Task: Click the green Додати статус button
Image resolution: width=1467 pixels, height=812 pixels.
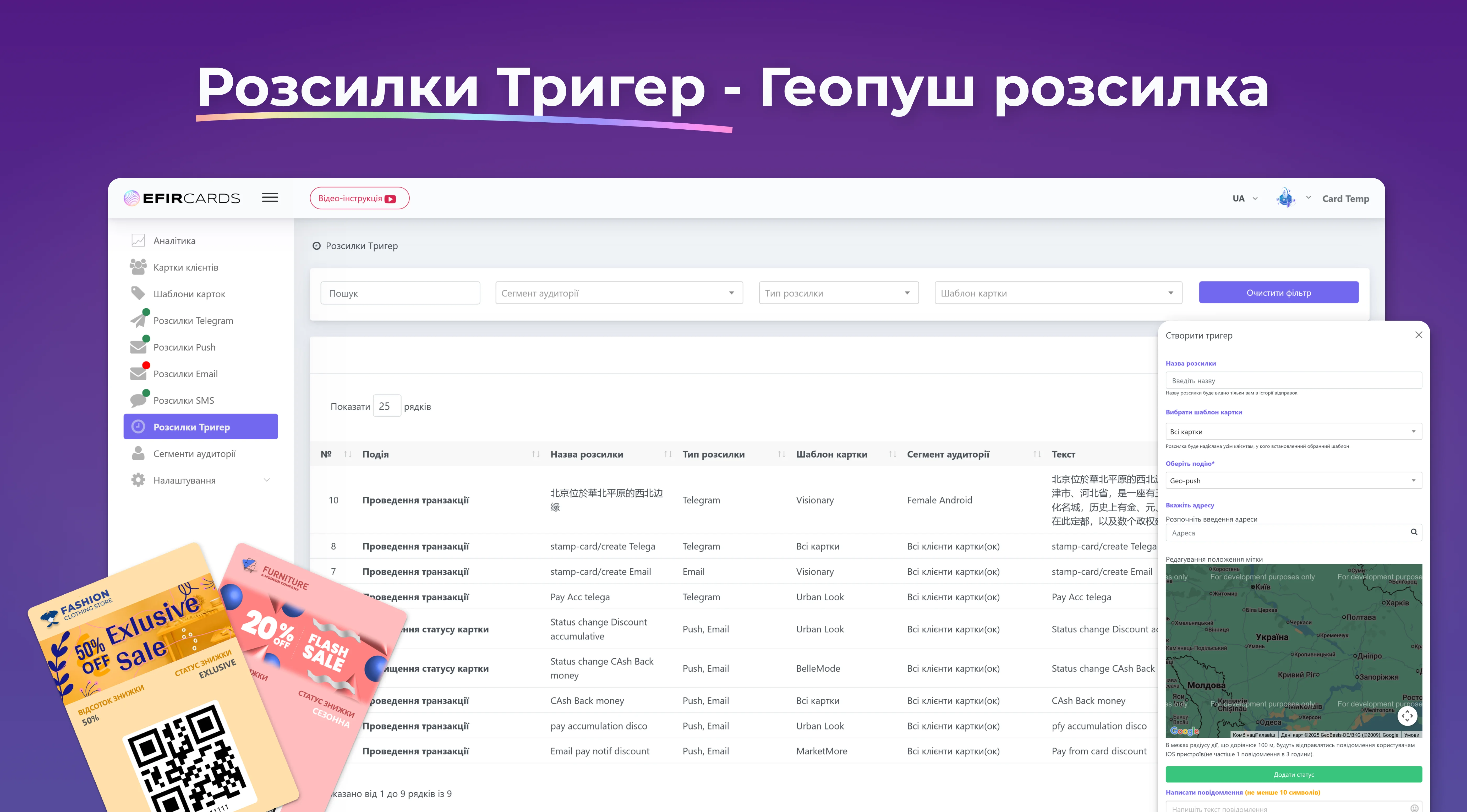Action: [1293, 775]
